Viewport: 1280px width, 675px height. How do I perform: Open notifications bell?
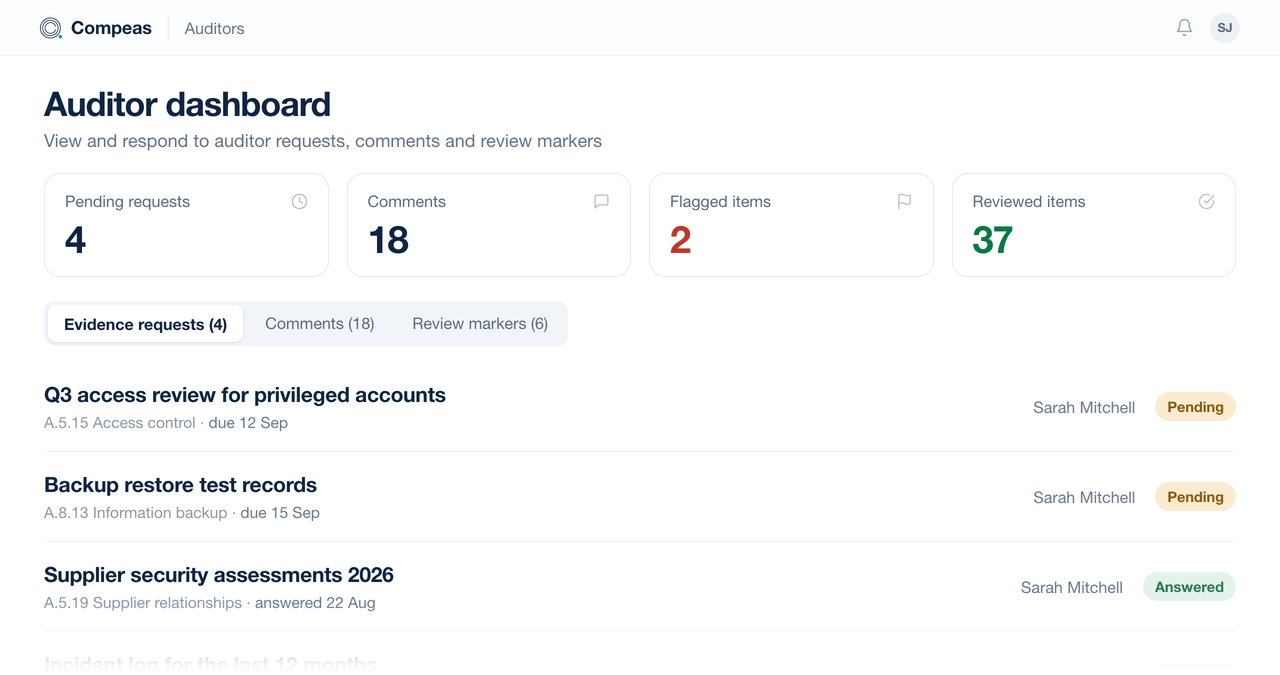[1184, 28]
